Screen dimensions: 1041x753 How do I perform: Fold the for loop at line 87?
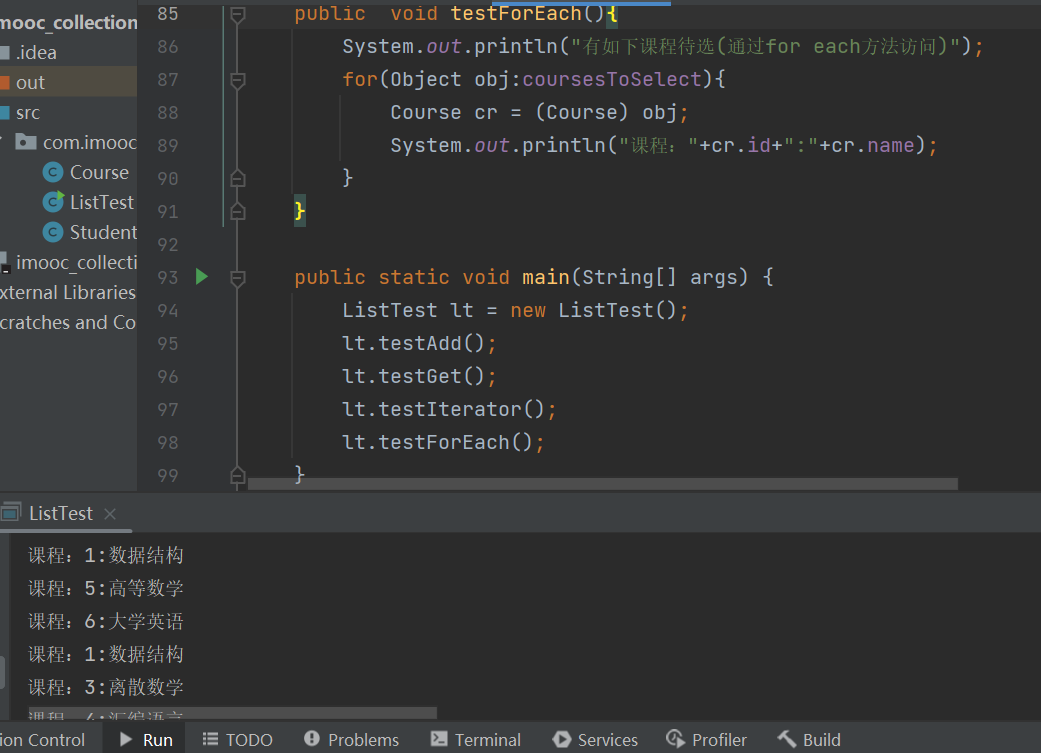click(x=237, y=80)
